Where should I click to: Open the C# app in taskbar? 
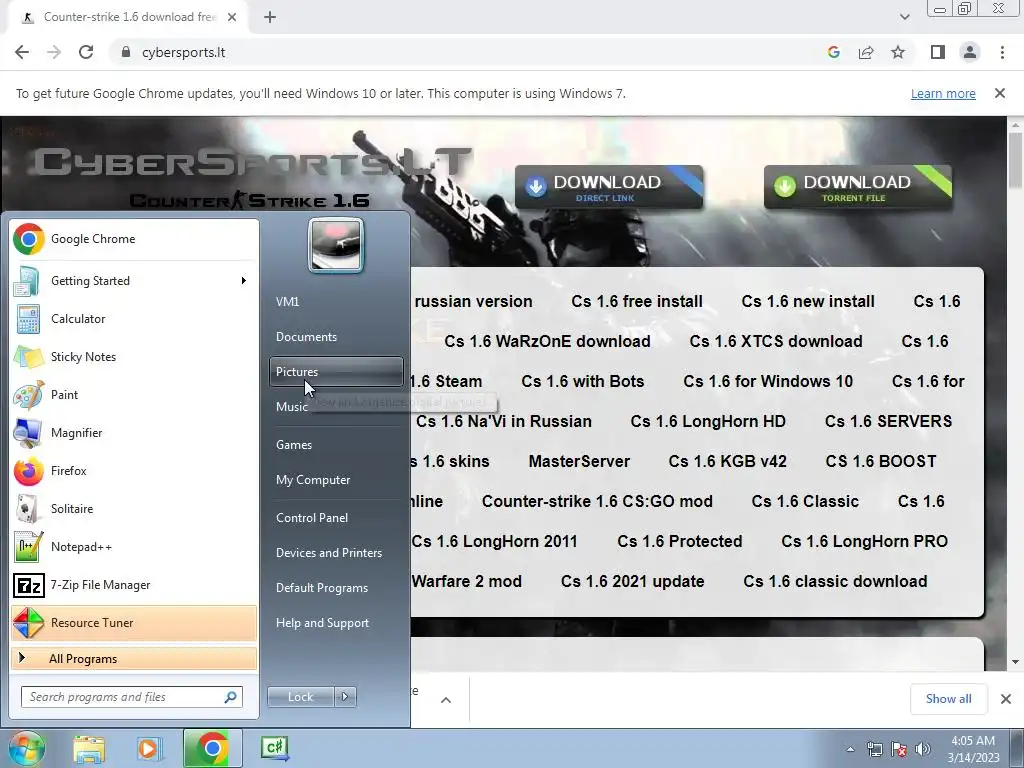tap(274, 748)
